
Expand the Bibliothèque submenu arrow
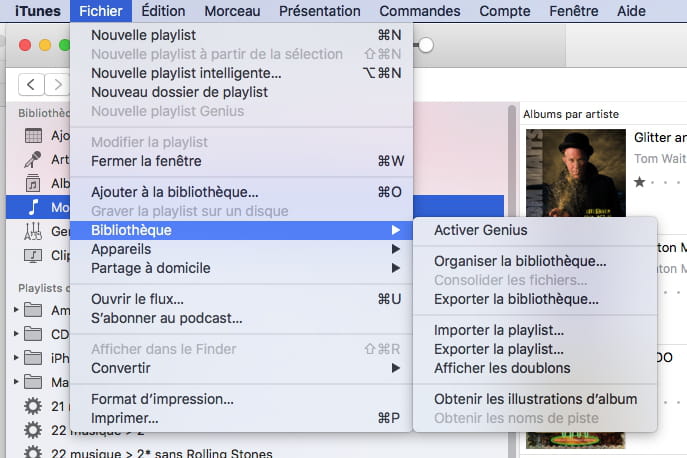coord(396,230)
